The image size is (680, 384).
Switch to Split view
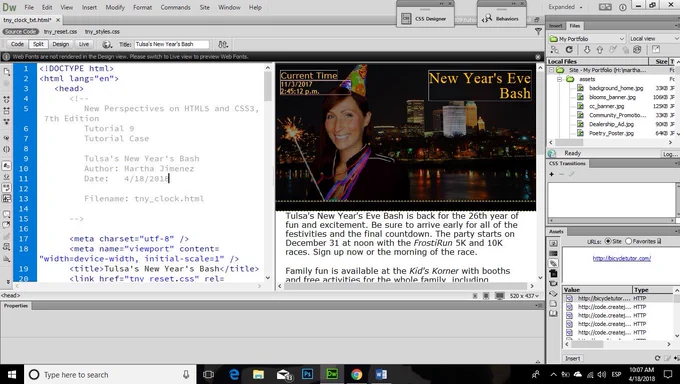tap(38, 44)
